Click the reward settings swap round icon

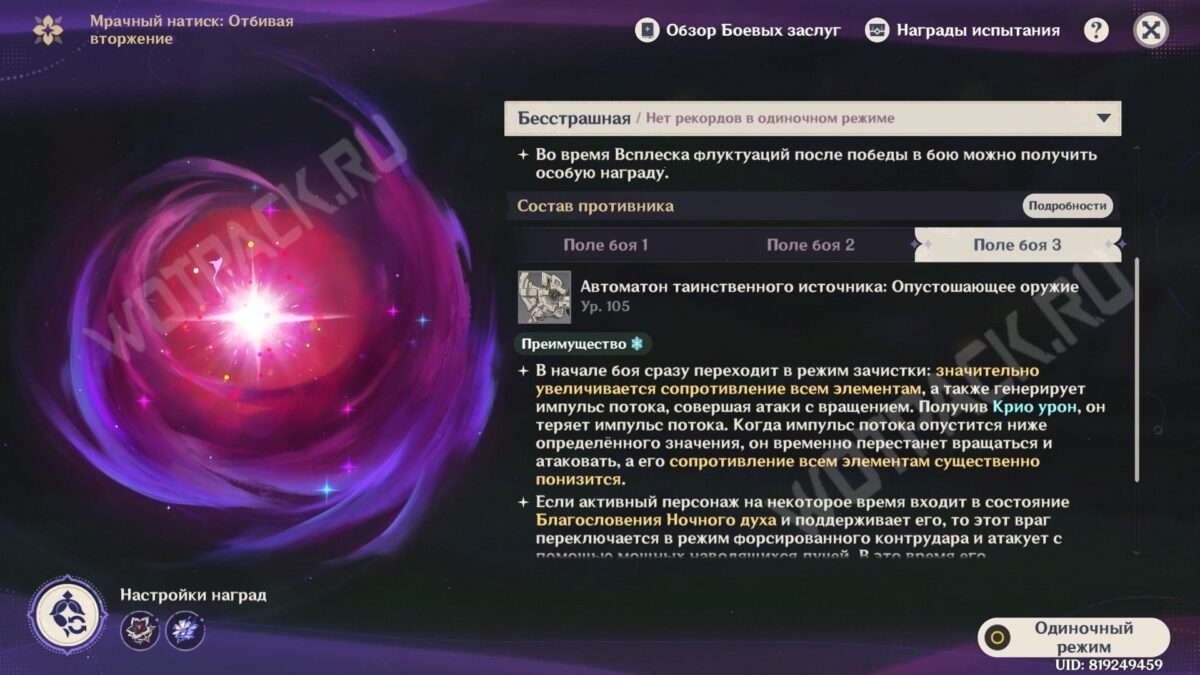tap(67, 615)
